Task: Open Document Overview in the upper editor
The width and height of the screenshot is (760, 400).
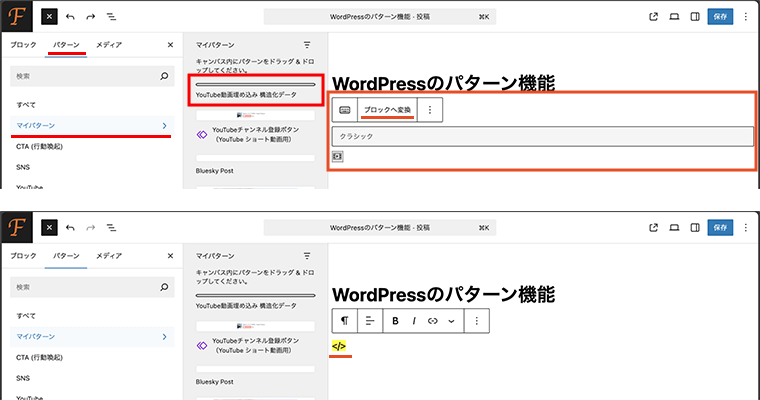Action: (111, 16)
